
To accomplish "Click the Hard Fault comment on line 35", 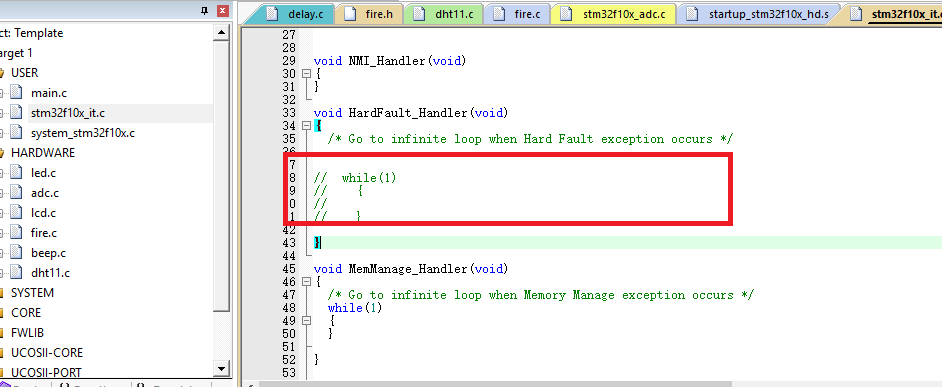I will point(530,139).
